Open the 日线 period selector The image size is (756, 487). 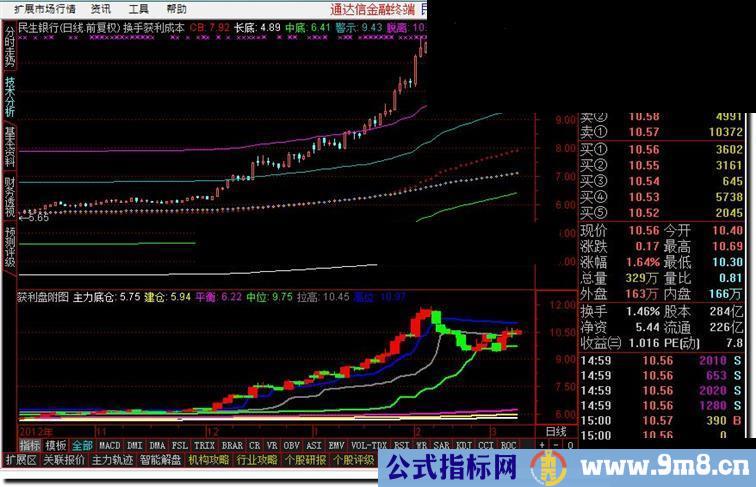tap(555, 431)
